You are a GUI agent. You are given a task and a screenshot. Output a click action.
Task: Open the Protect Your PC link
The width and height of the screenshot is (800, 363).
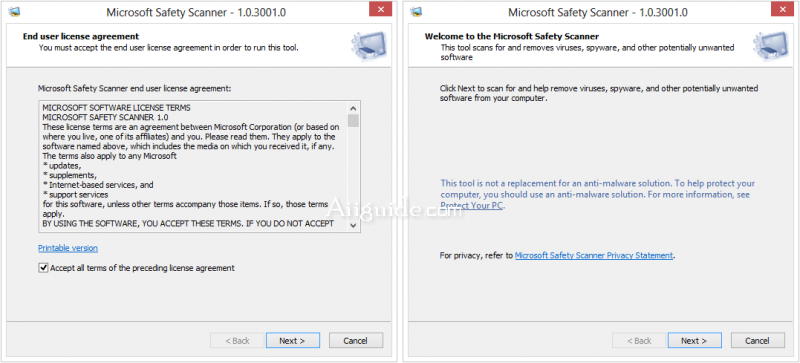(472, 206)
